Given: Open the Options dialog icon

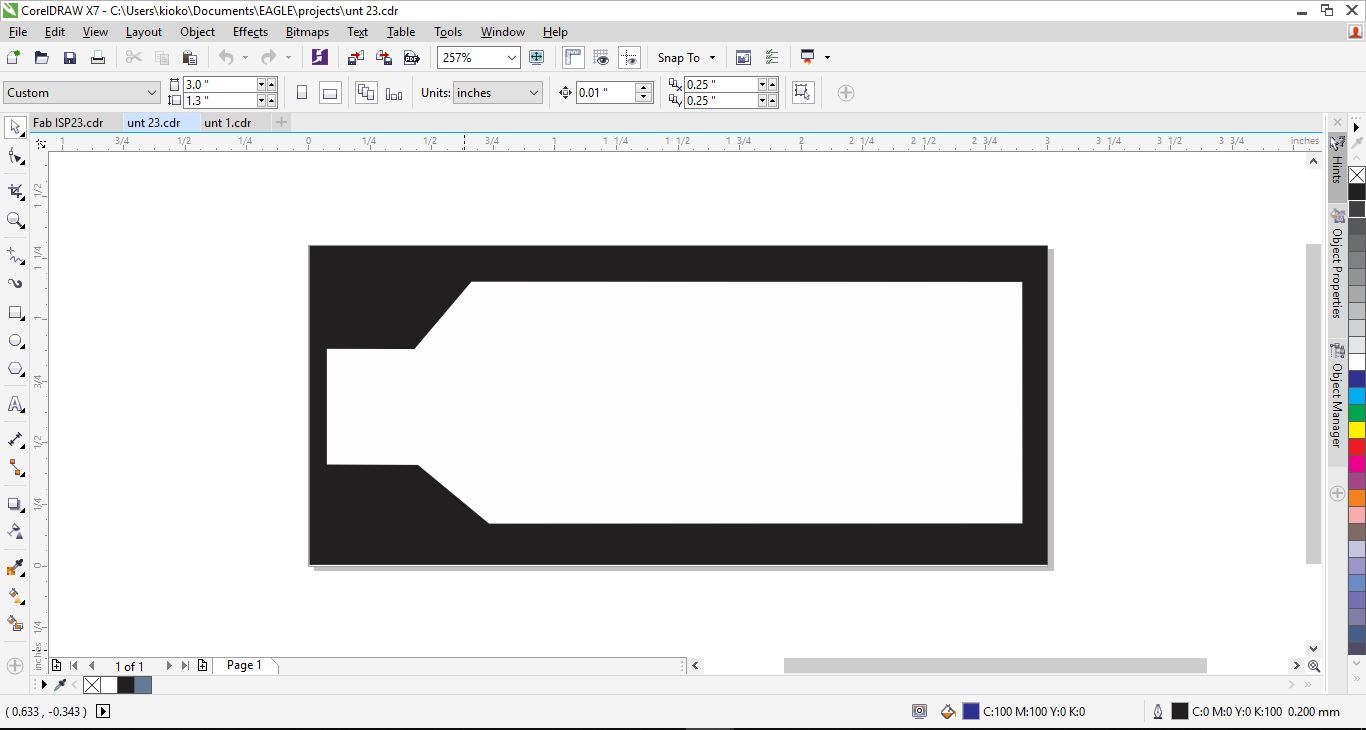Looking at the screenshot, I should pos(771,58).
